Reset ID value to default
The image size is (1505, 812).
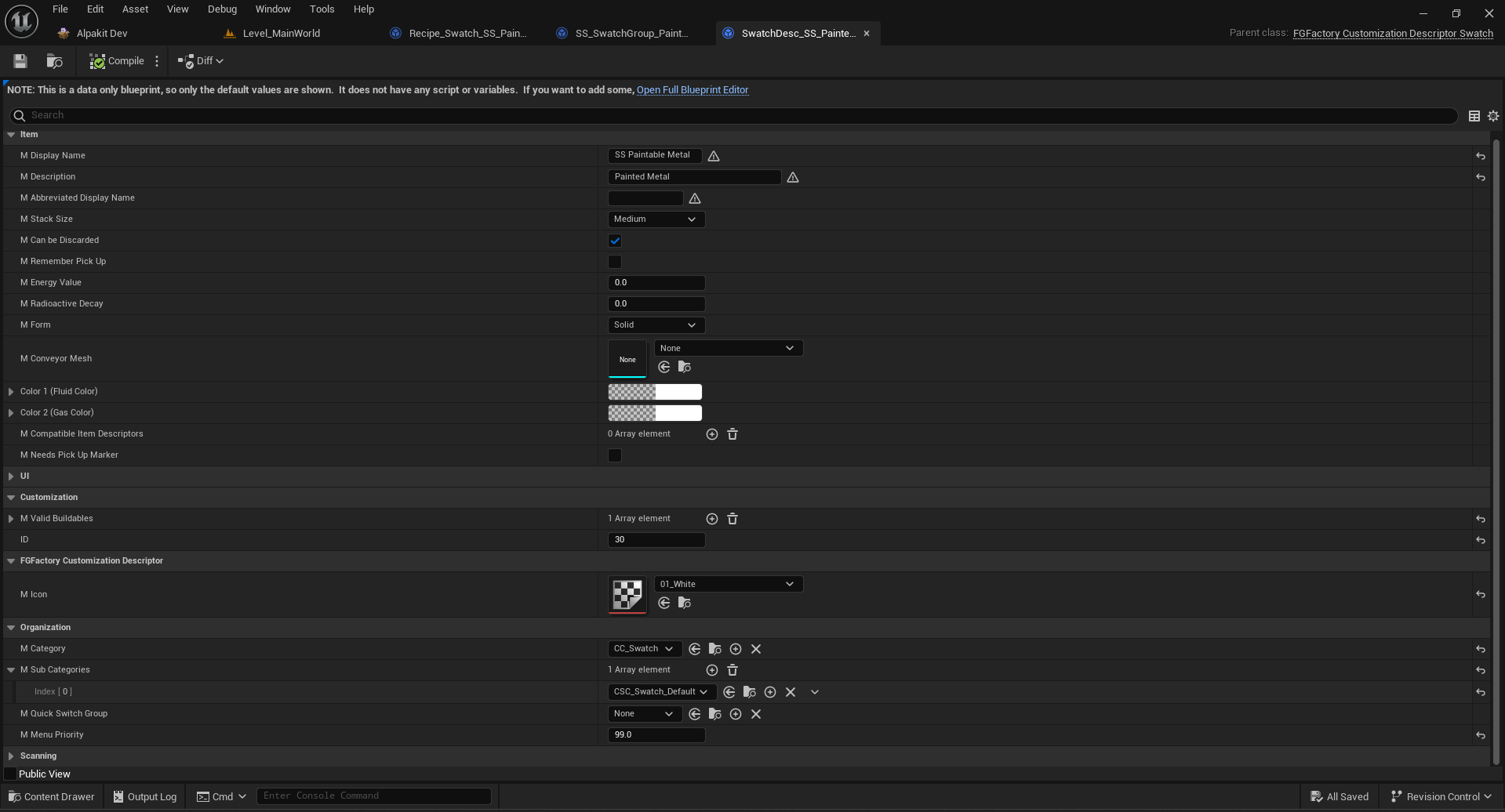1481,540
